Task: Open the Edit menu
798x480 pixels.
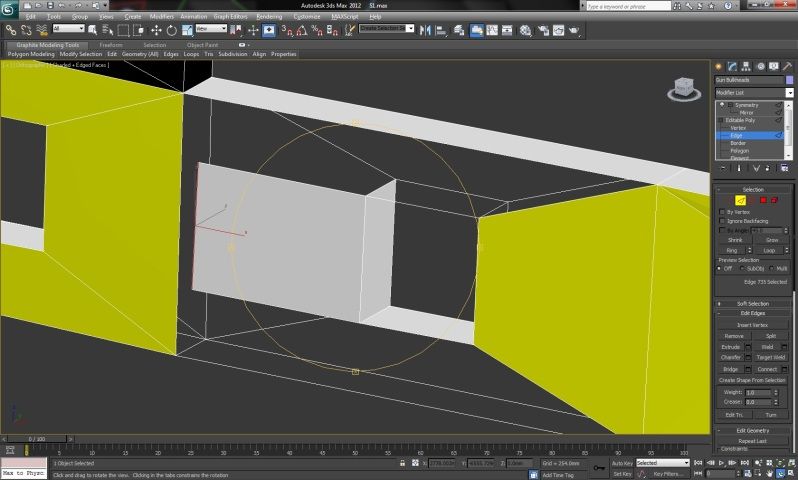Action: click(x=31, y=17)
